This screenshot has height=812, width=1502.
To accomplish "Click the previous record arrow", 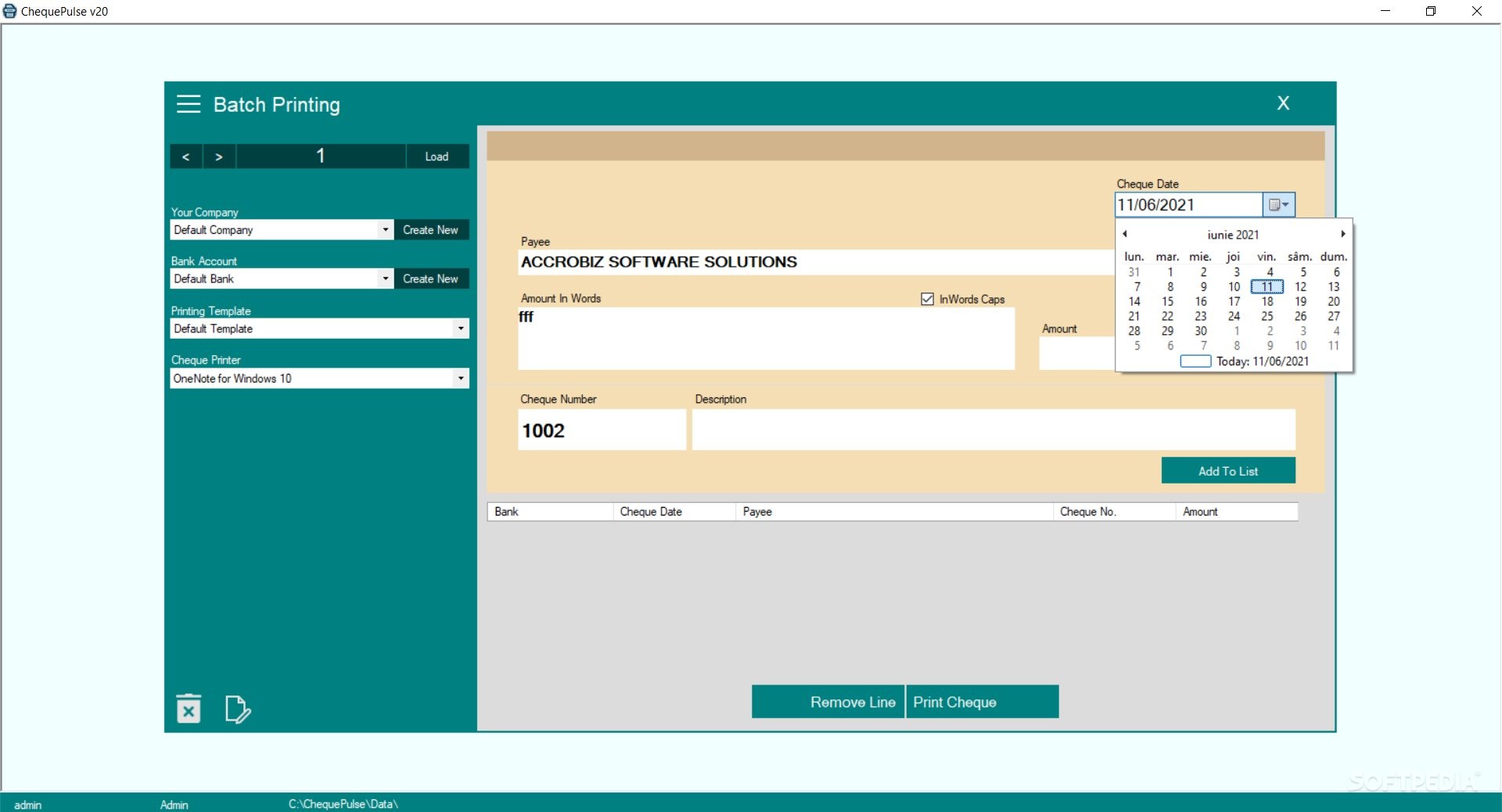I will tap(185, 156).
